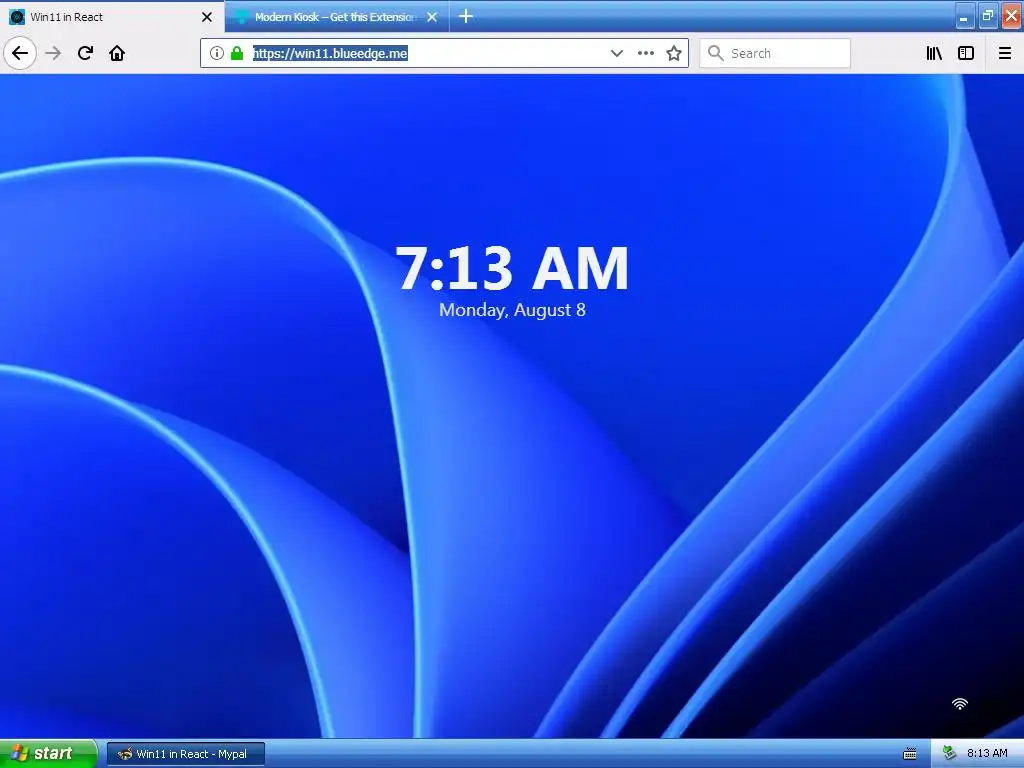Click the on-screen keyboard tray icon
Image resolution: width=1024 pixels, height=768 pixels.
coord(910,754)
